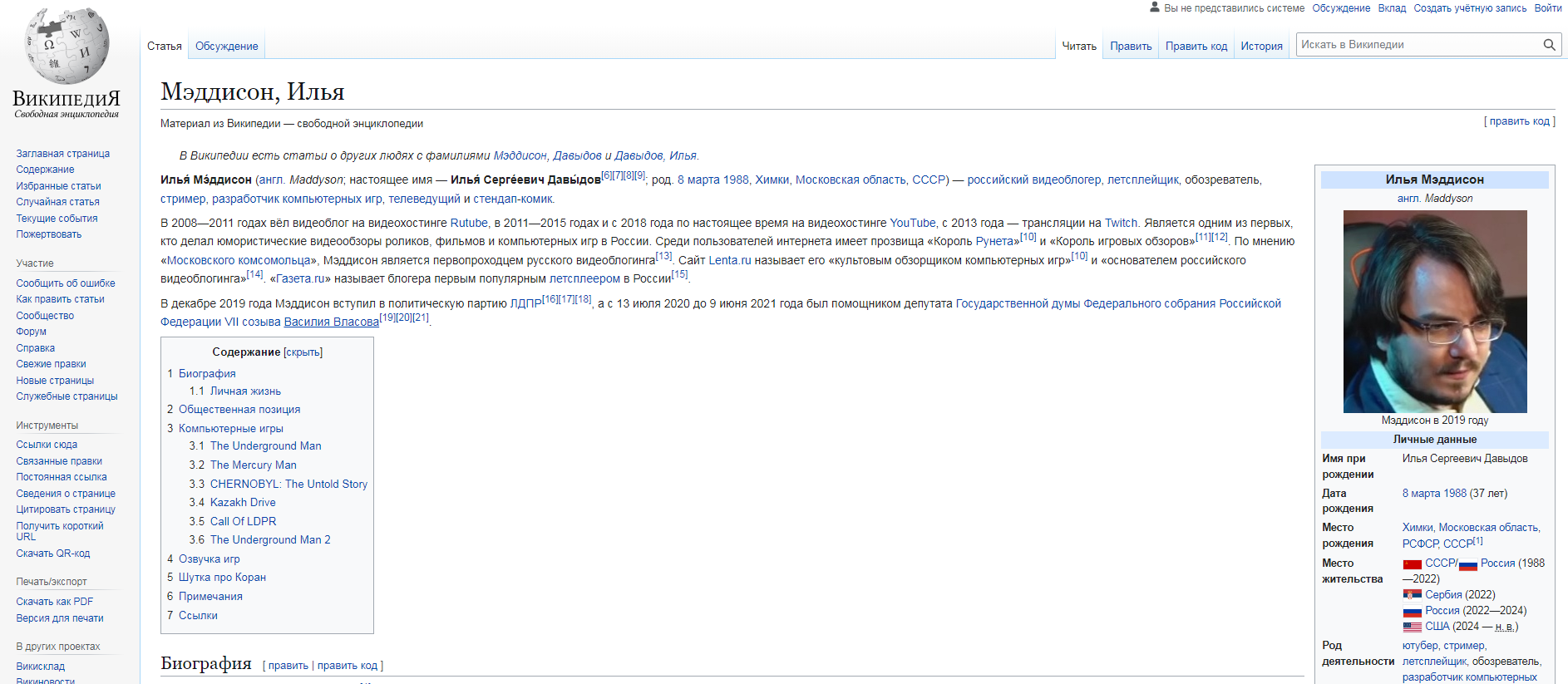Open the ЛДПР party link
Image resolution: width=1568 pixels, height=684 pixels.
[x=525, y=304]
